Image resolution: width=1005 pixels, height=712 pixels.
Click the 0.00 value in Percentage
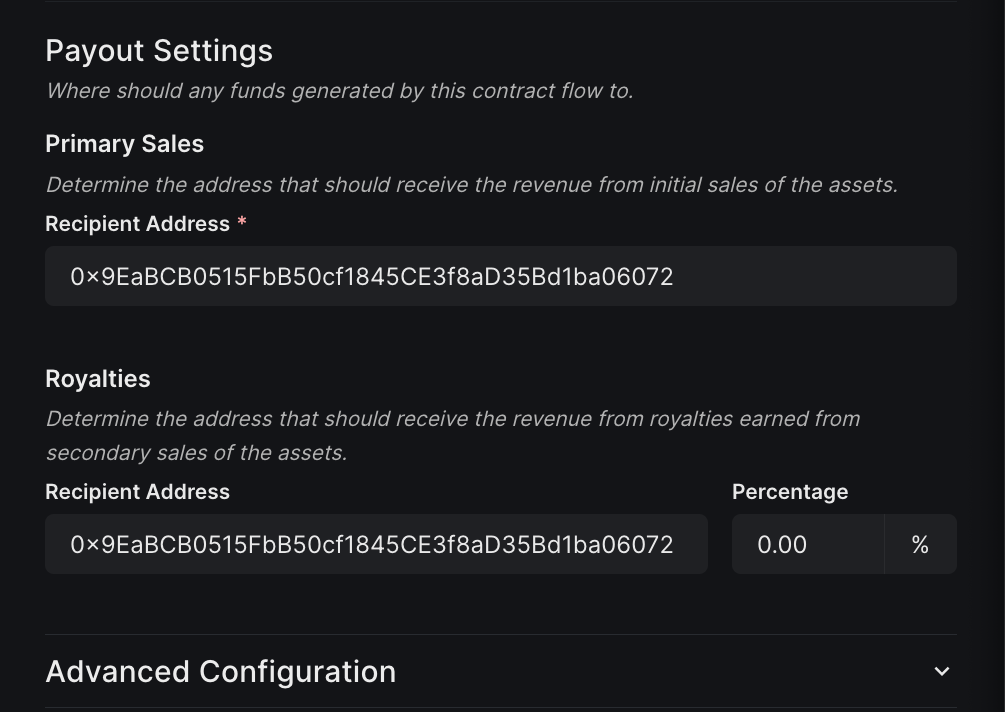click(782, 544)
